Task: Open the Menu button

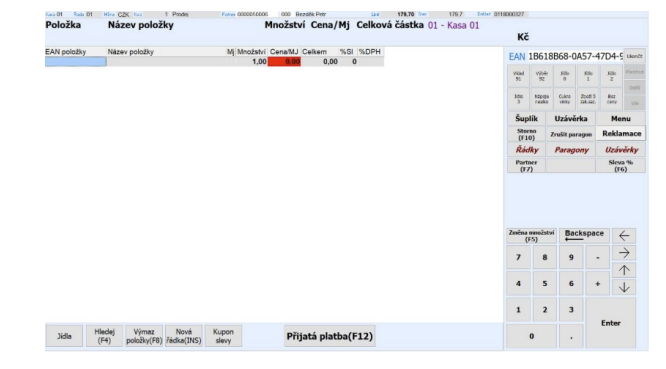Action: pos(621,118)
